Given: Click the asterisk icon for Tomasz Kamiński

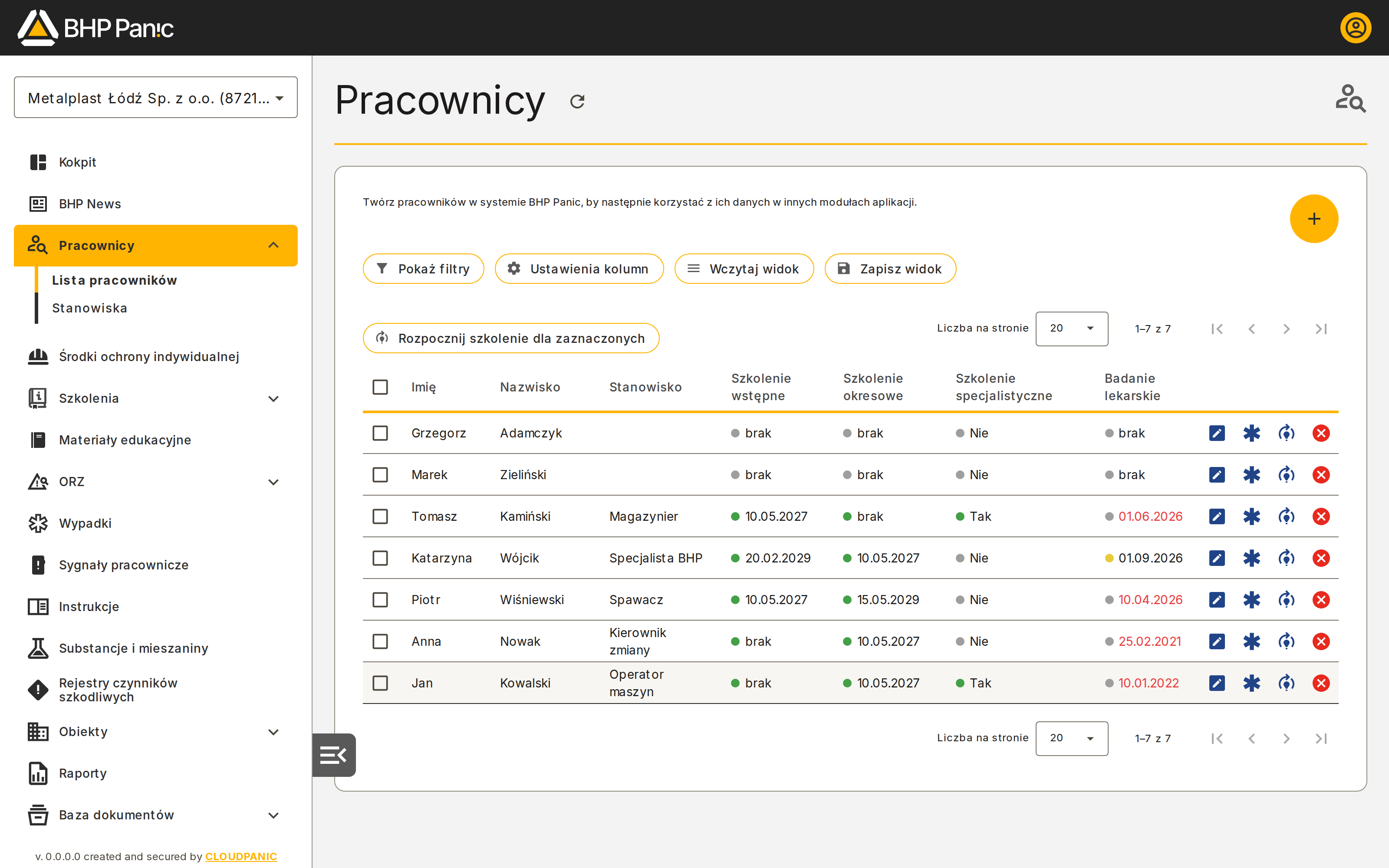Looking at the screenshot, I should coord(1251,516).
